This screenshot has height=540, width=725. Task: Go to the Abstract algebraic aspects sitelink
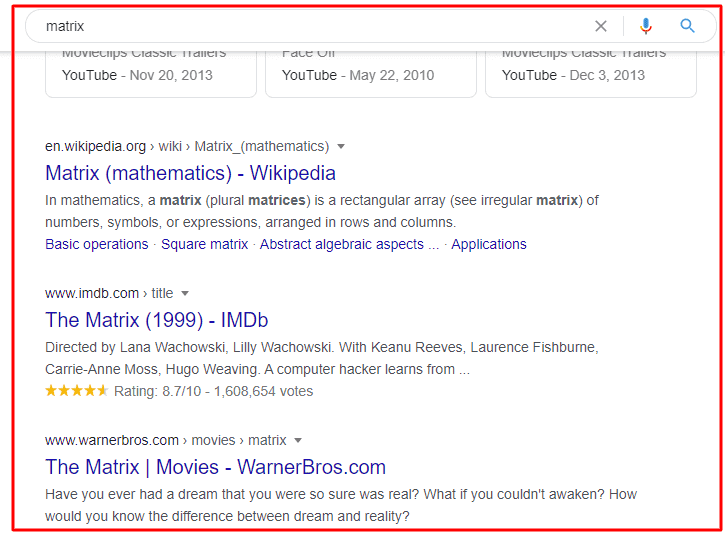tap(349, 244)
